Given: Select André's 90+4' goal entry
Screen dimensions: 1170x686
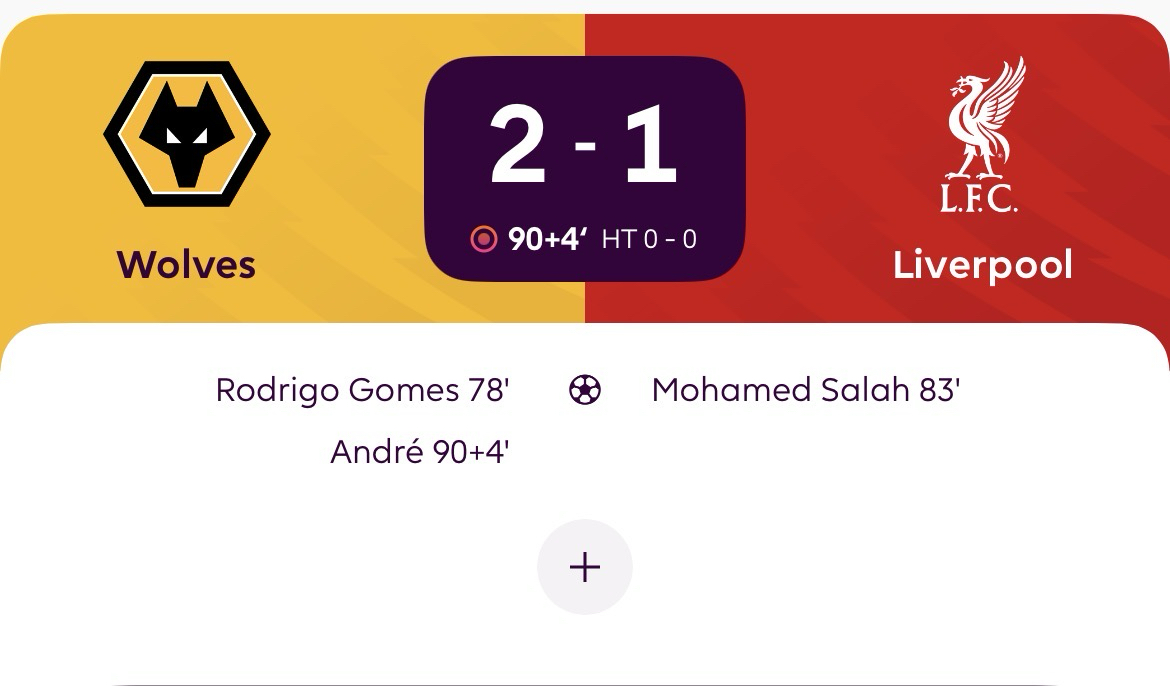Looking at the screenshot, I should coord(420,453).
